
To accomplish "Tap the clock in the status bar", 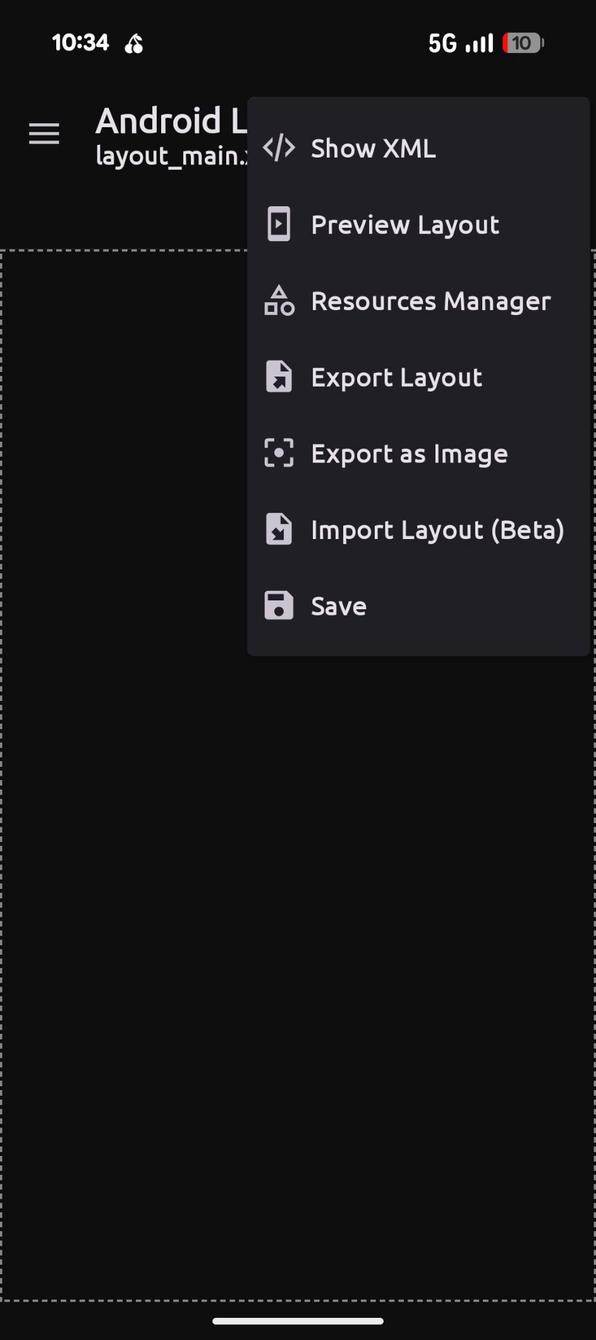I will point(81,43).
